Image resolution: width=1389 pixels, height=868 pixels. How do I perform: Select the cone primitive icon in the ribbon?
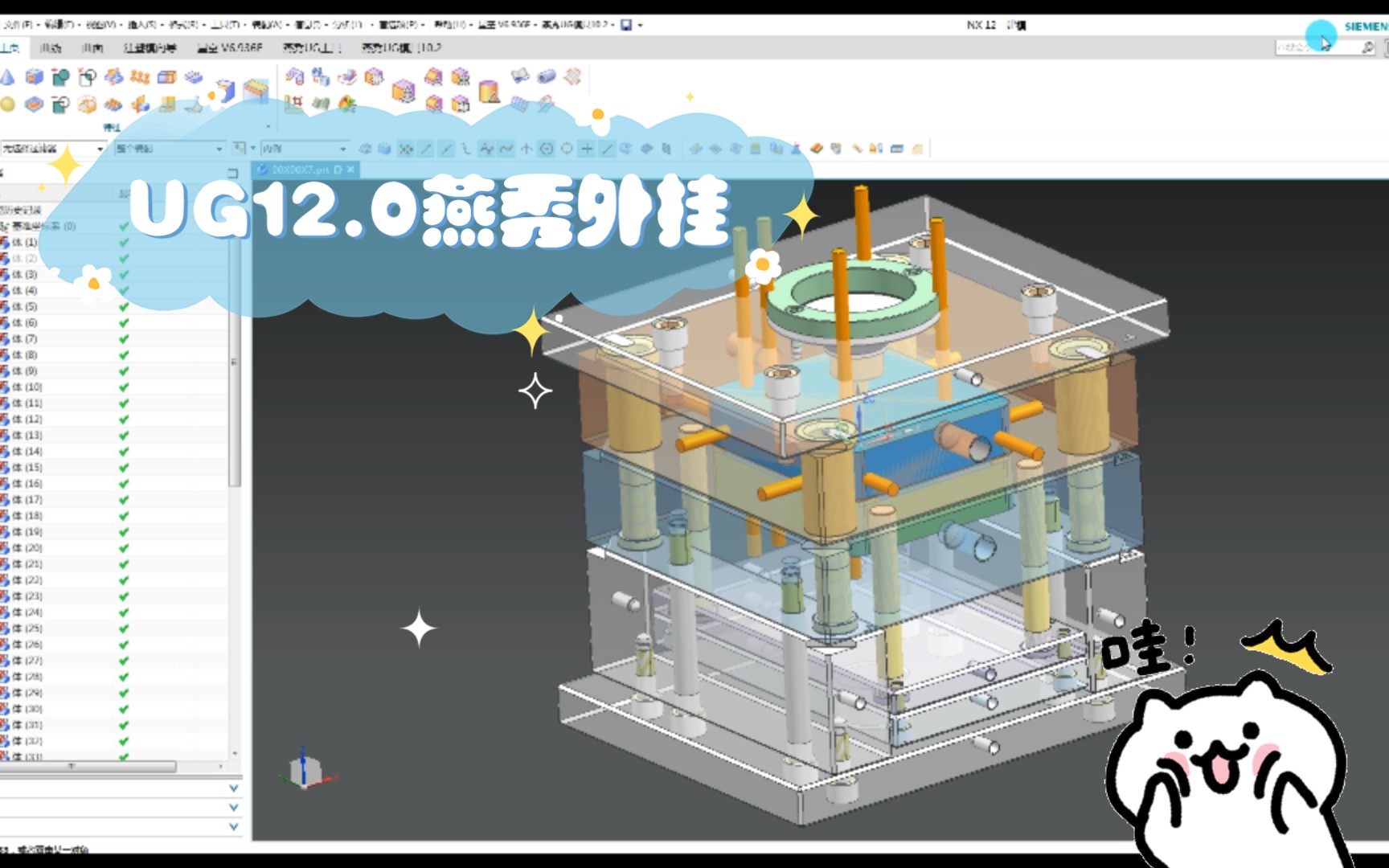7,77
